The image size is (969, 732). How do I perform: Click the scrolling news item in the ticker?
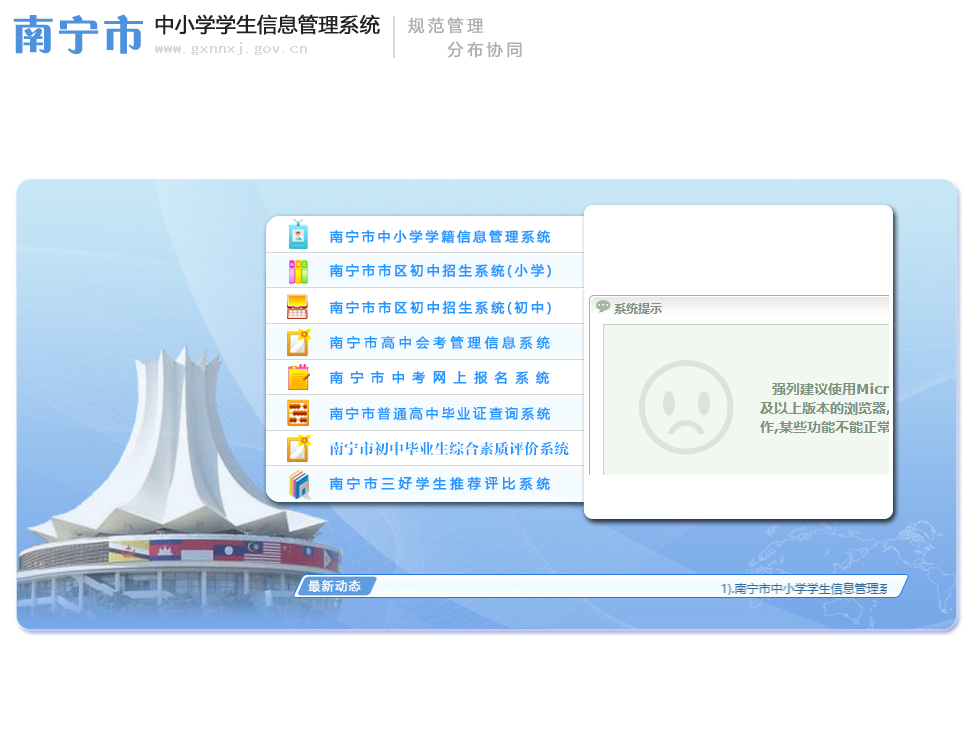click(804, 589)
